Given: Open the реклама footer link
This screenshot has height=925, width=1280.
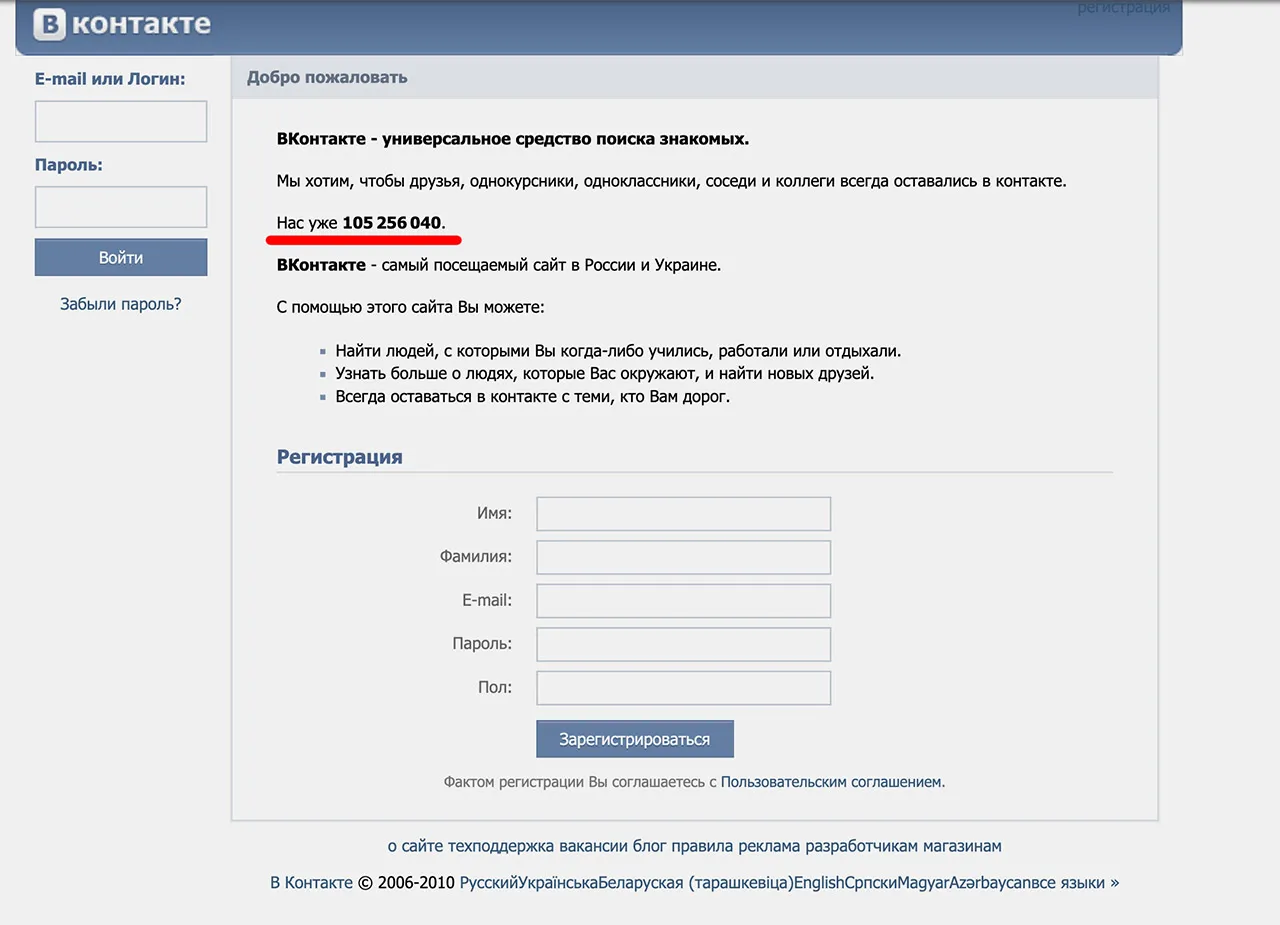Looking at the screenshot, I should [x=769, y=846].
